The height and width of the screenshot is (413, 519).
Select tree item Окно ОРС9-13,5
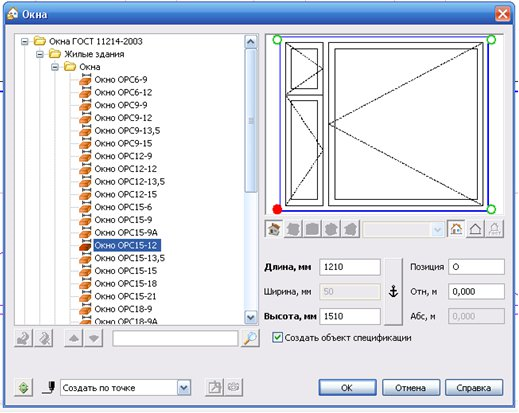[x=127, y=131]
